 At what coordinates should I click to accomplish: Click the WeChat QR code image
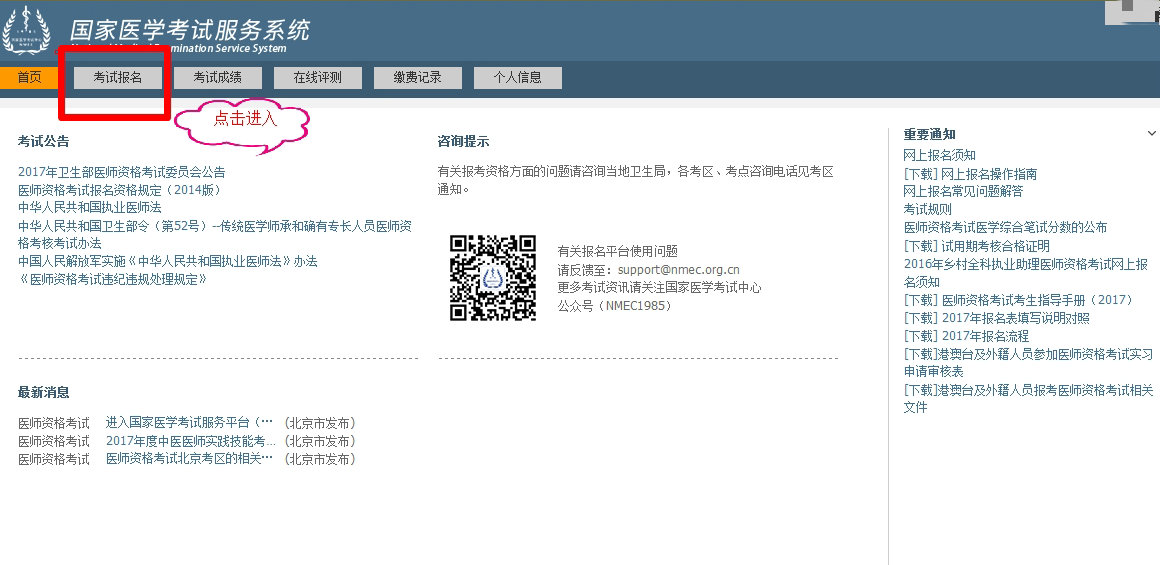(492, 278)
